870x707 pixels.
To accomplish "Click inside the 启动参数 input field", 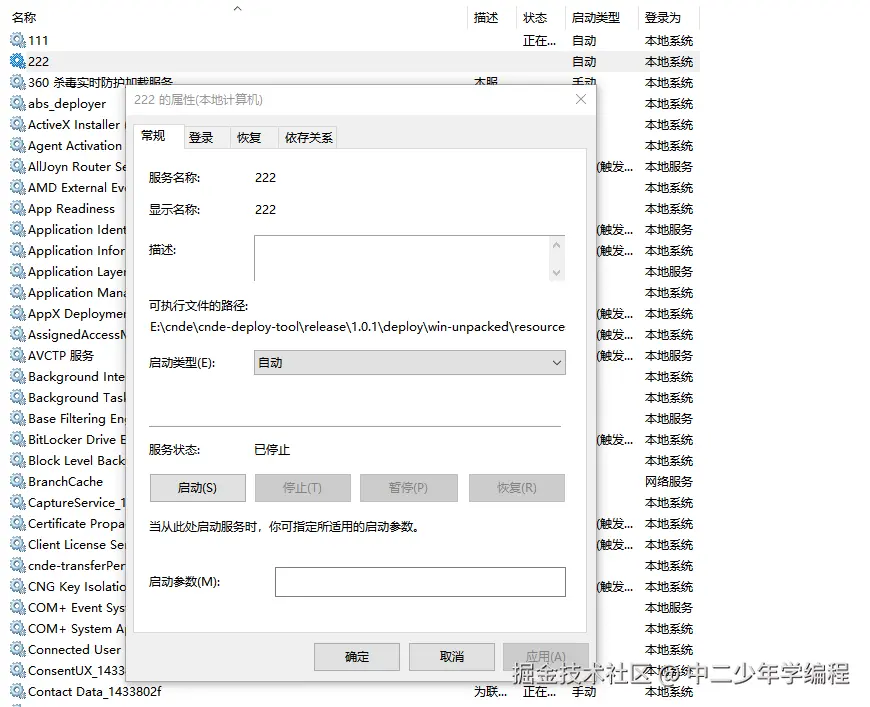I will (419, 582).
